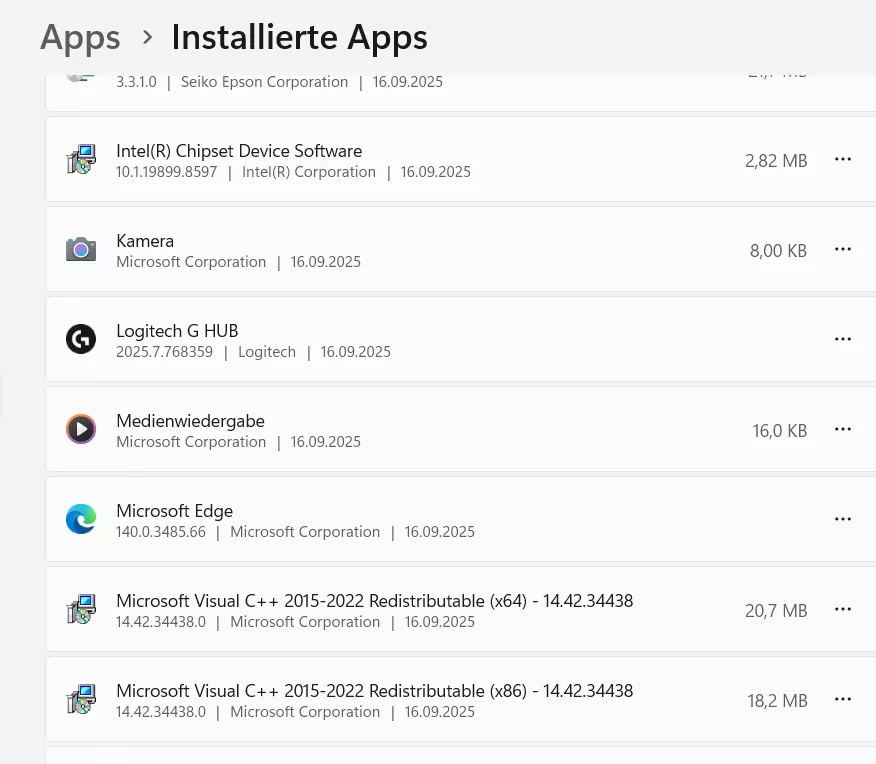876x764 pixels.
Task: Click the Kamera app camera icon
Action: (81, 250)
